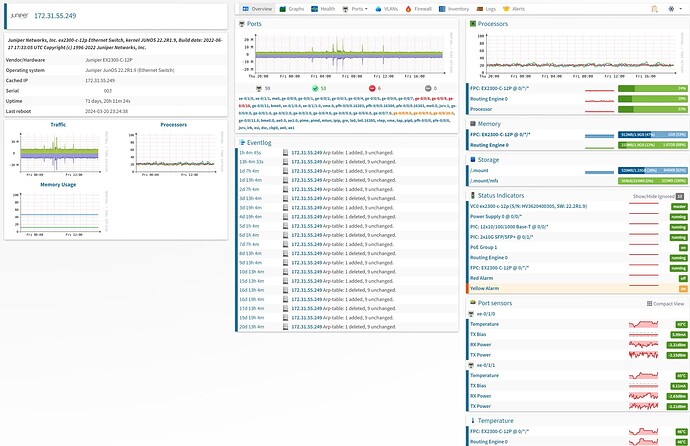Click the xe-0/1/0 port sensor icon

(x=471, y=314)
